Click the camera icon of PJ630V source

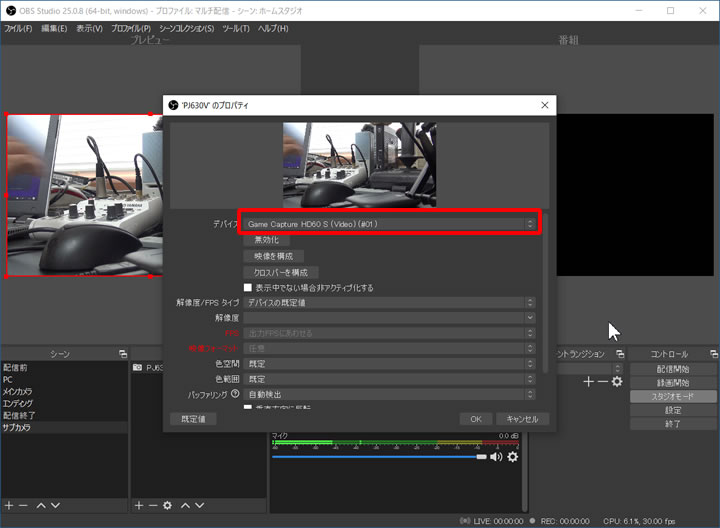(x=137, y=368)
